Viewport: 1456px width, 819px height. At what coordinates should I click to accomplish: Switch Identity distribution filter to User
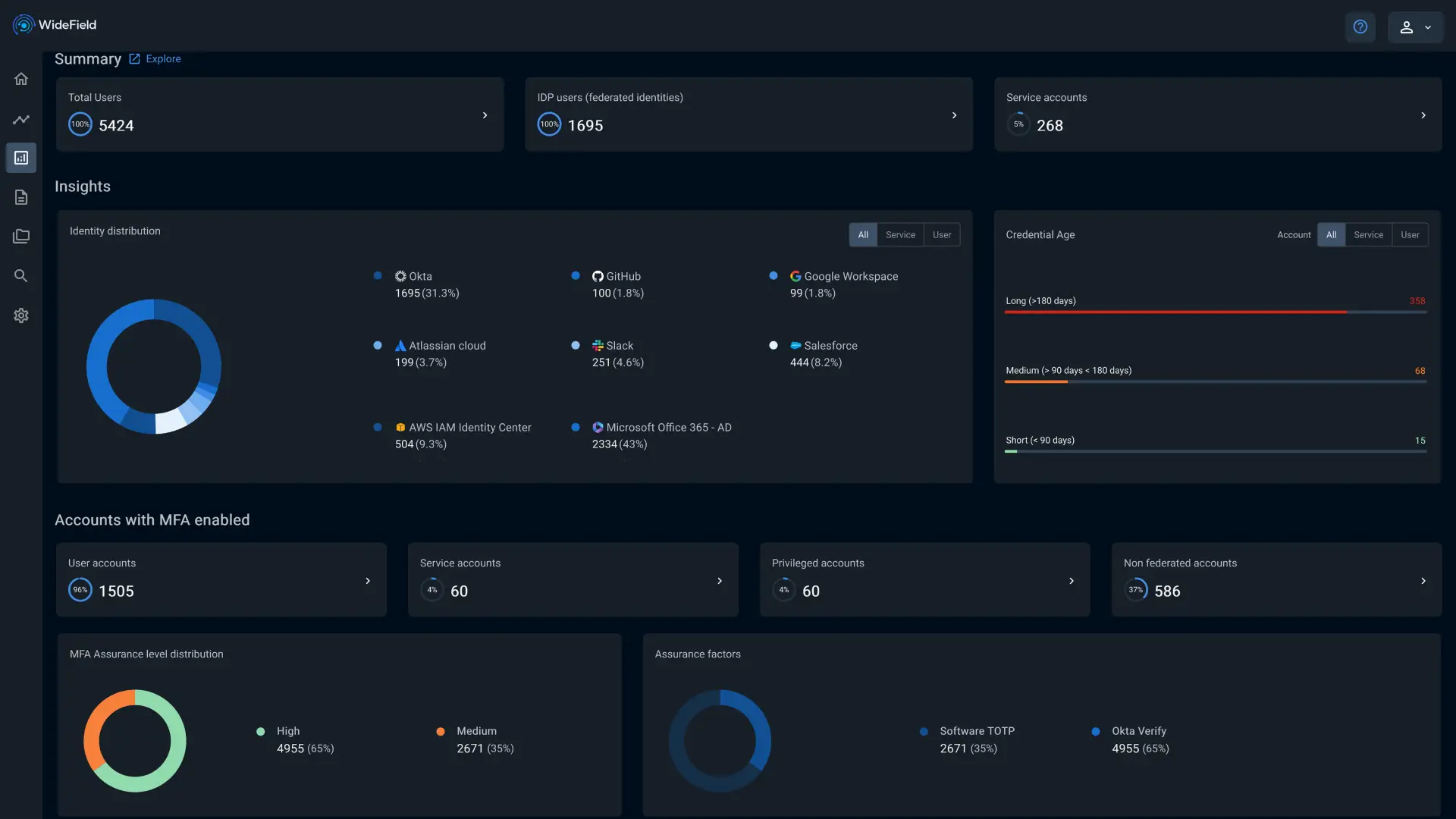coord(941,235)
